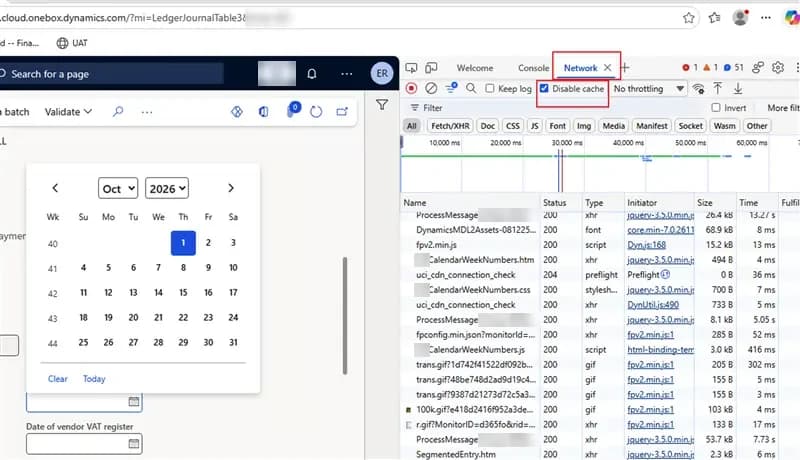This screenshot has height=460, width=800.
Task: Click the form vertical scrollbar
Action: click(345, 316)
